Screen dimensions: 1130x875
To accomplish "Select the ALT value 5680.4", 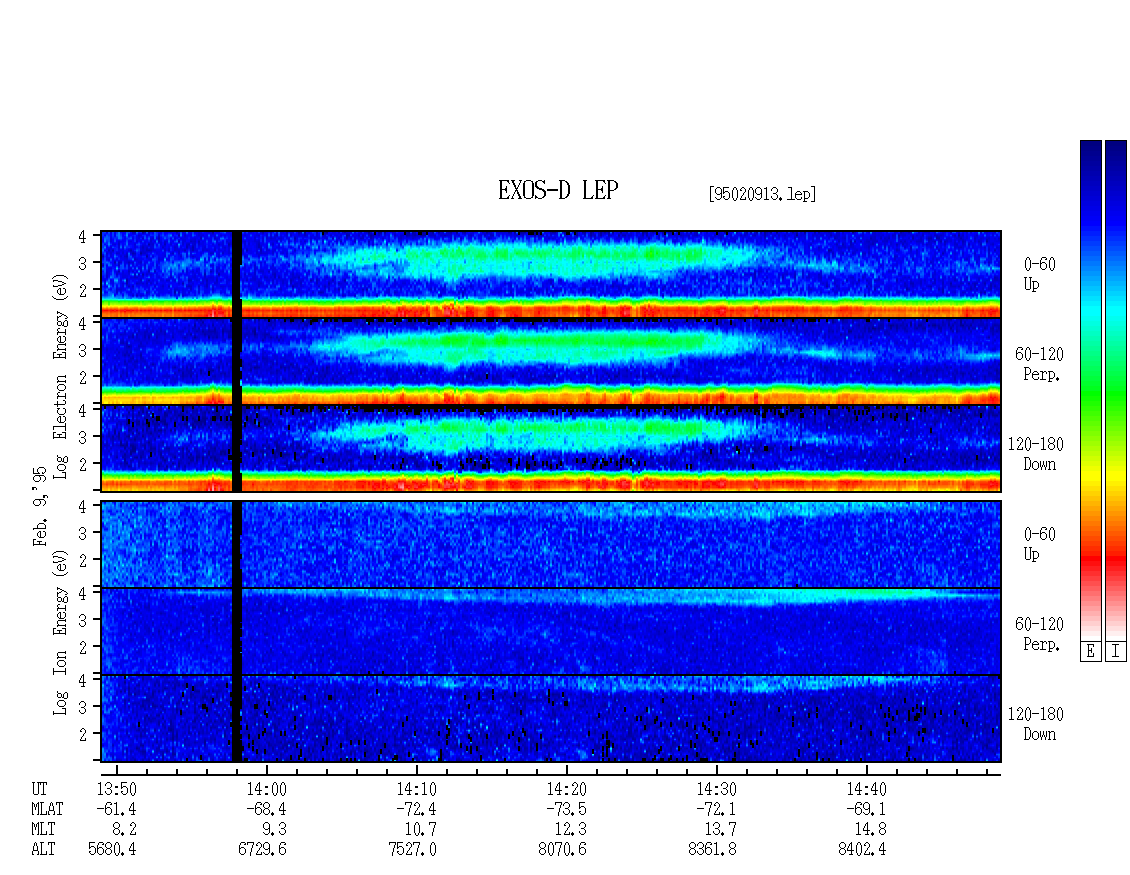I will [x=112, y=850].
